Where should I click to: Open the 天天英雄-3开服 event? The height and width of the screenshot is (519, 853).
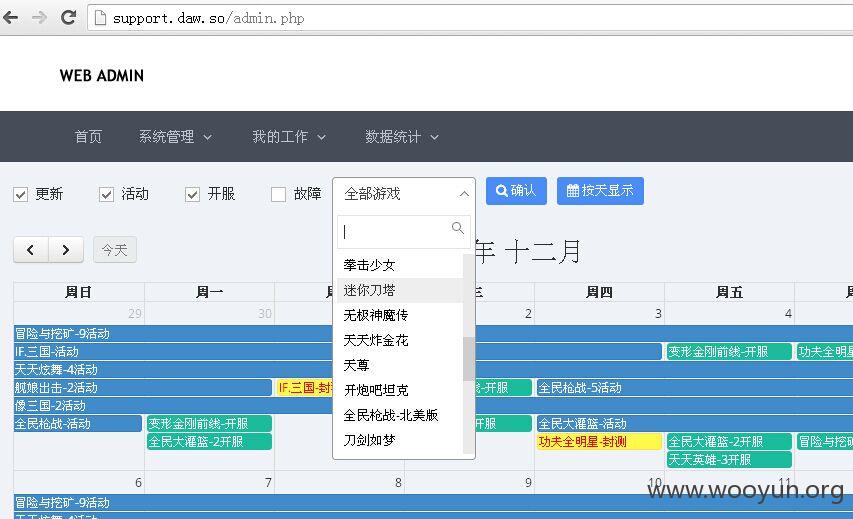tap(729, 459)
